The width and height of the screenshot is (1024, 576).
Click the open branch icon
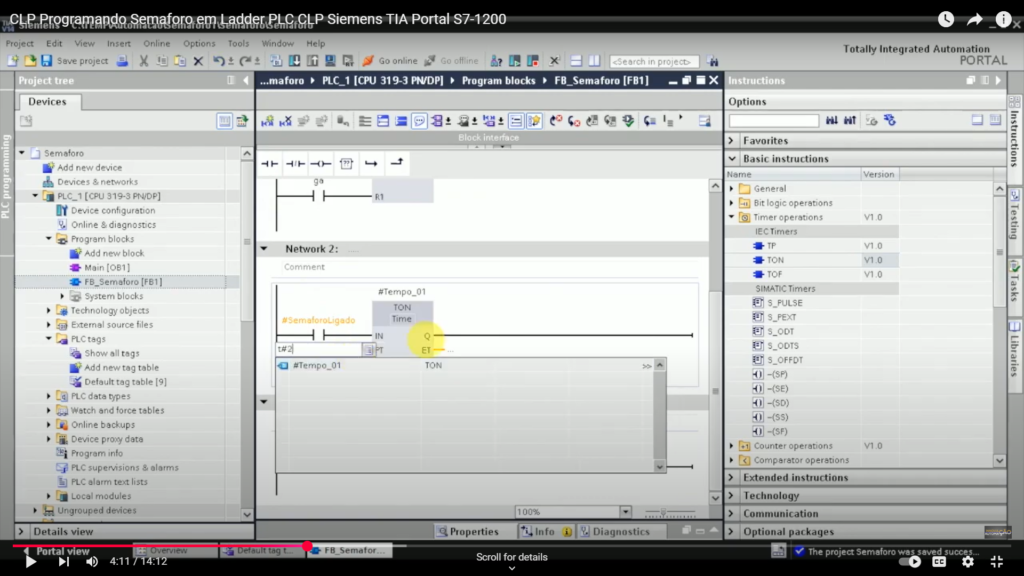point(371,163)
